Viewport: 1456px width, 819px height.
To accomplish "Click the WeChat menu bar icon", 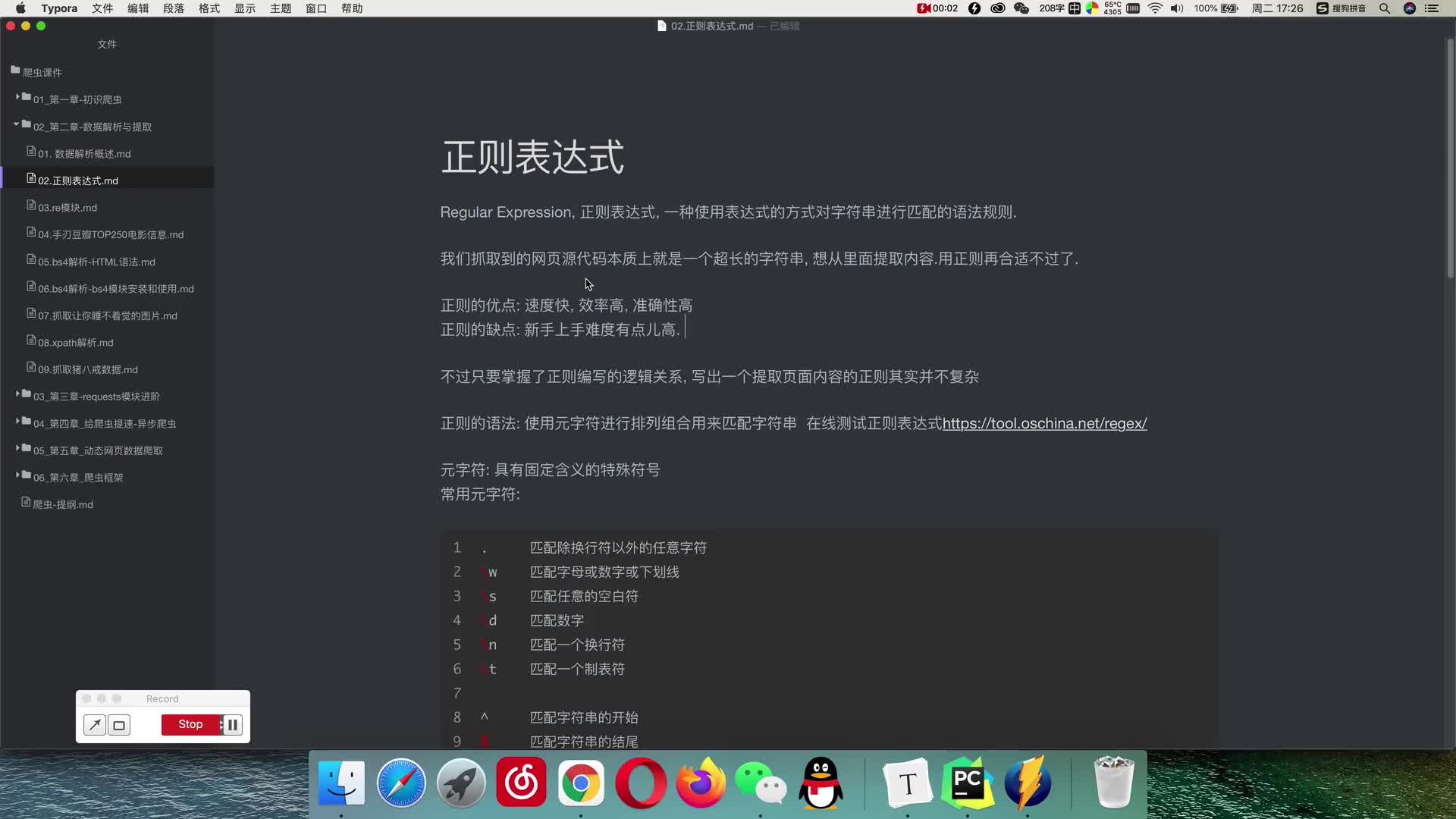I will coord(1021,8).
